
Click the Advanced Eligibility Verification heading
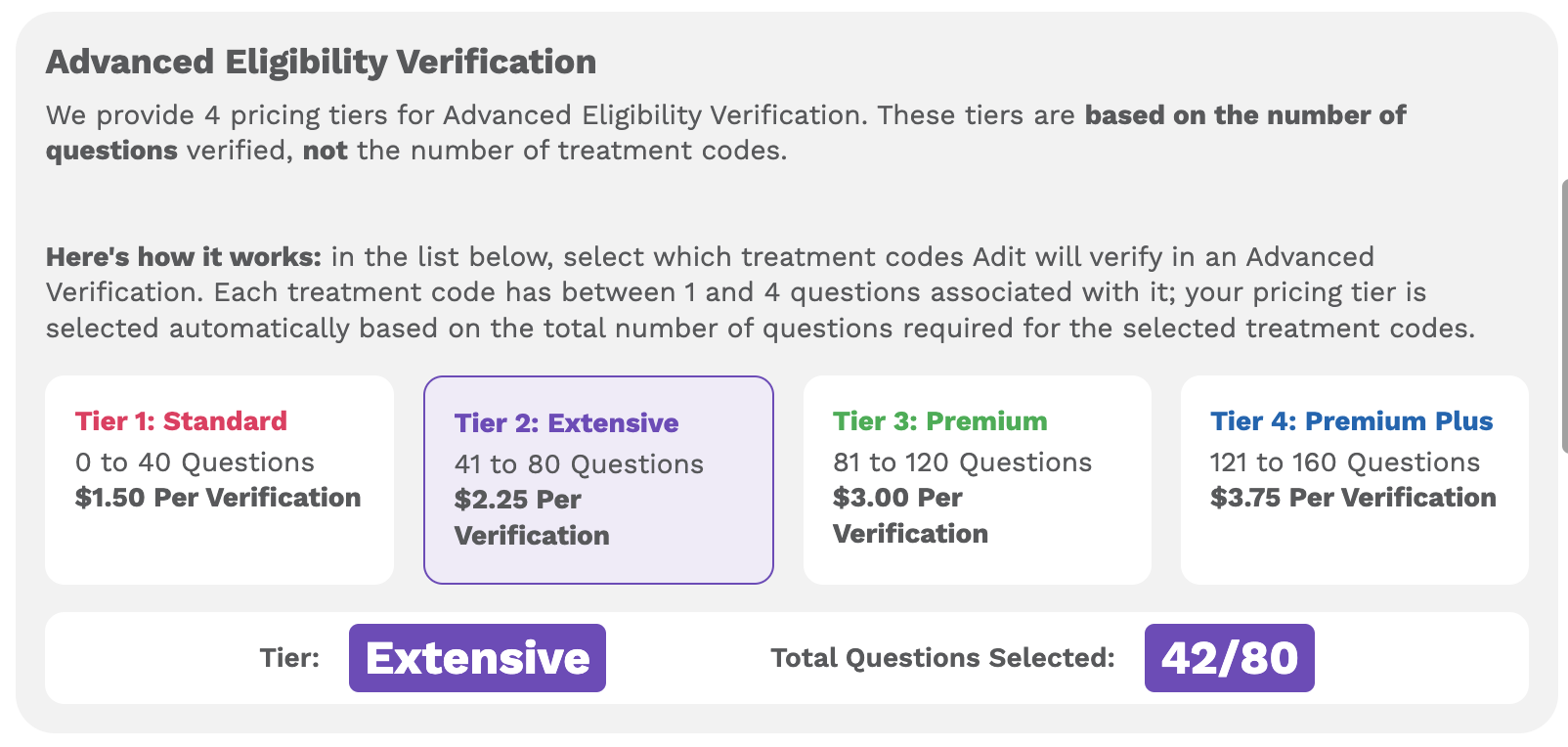coord(321,61)
